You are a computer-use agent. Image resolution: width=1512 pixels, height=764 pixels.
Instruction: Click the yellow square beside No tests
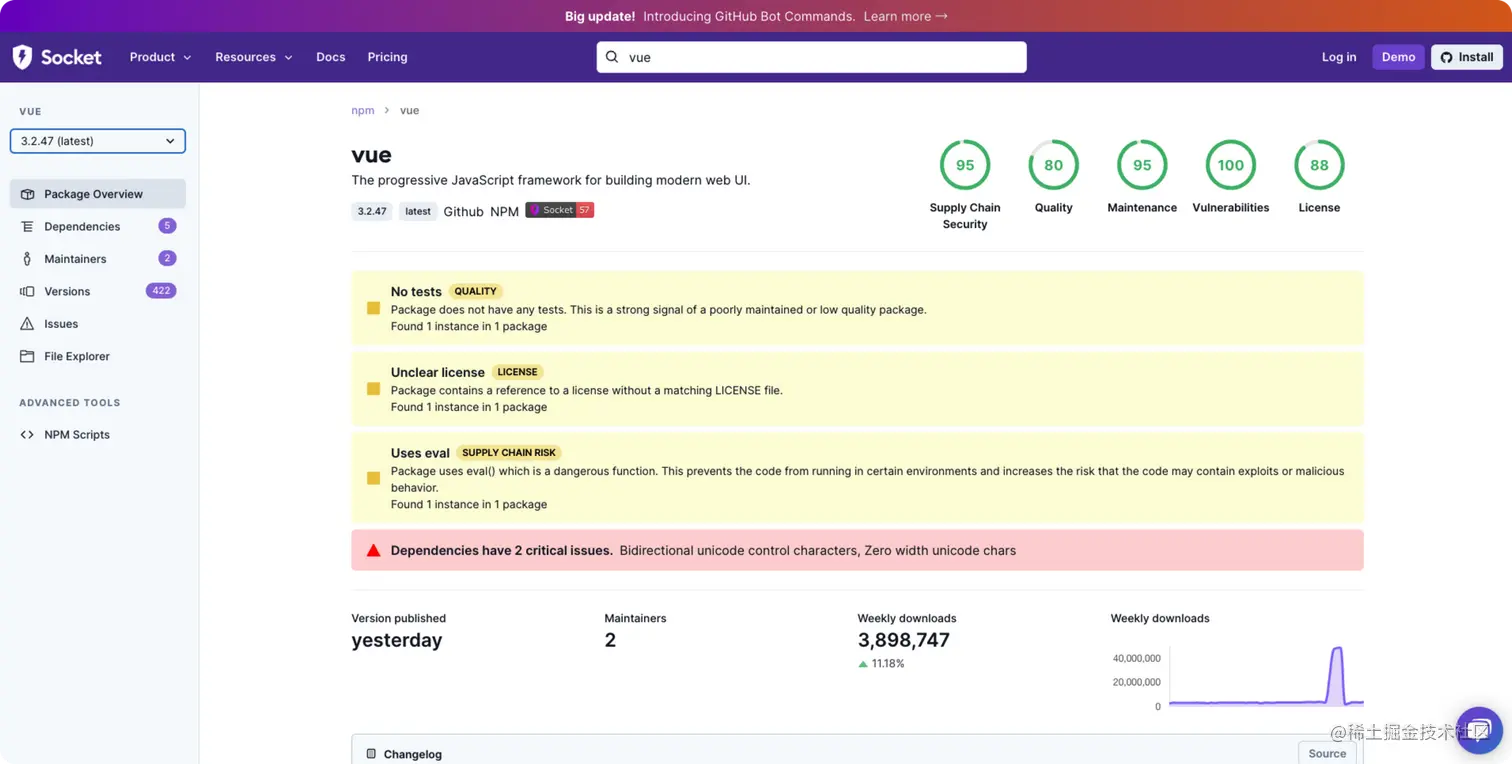click(373, 308)
